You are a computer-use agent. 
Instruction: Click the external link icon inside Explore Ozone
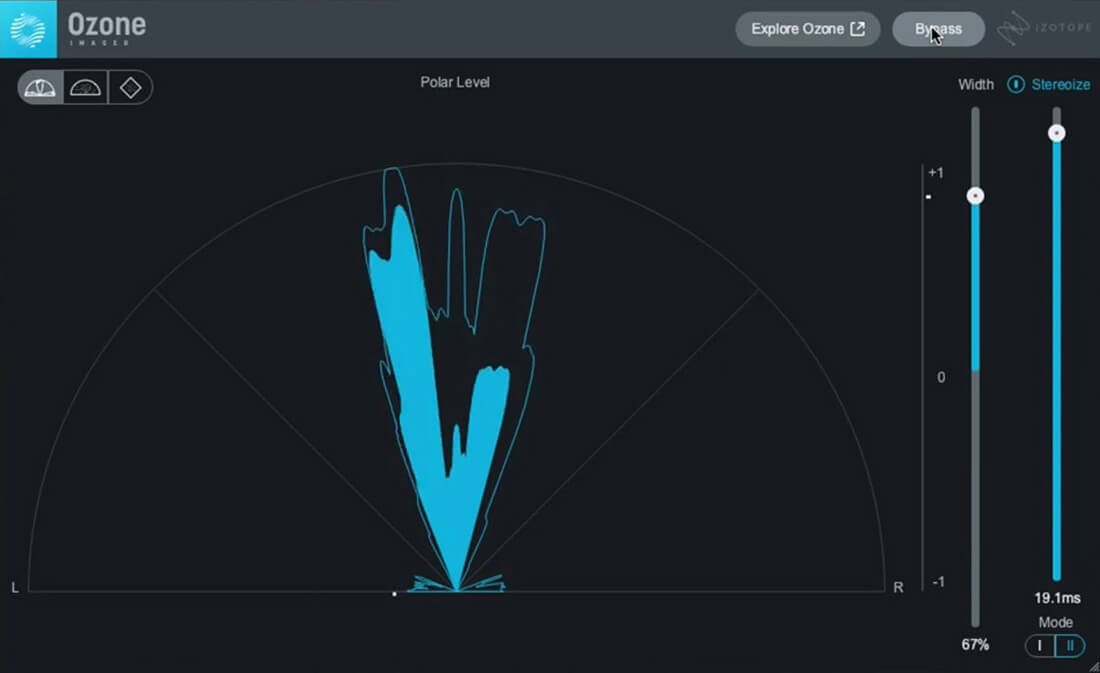(x=859, y=28)
